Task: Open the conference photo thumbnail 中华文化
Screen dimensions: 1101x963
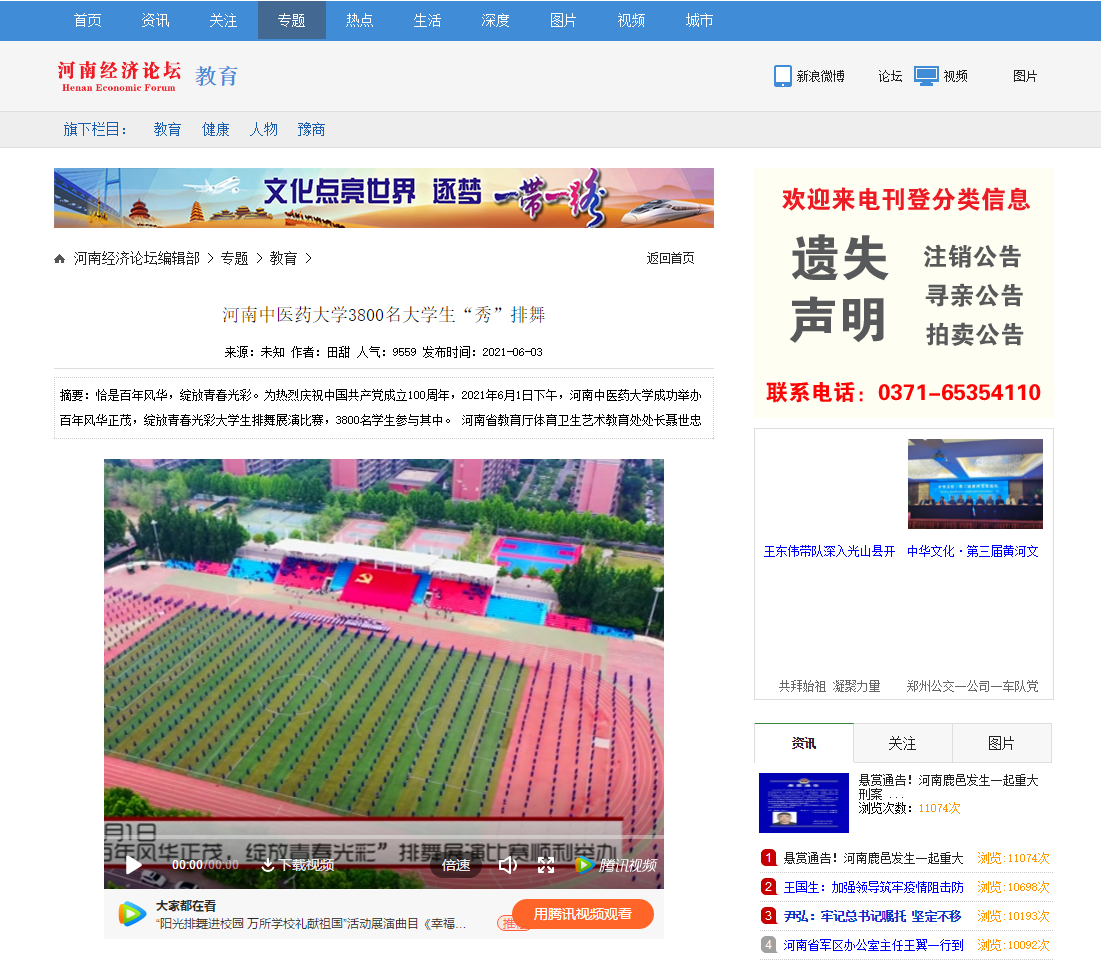Action: point(975,484)
